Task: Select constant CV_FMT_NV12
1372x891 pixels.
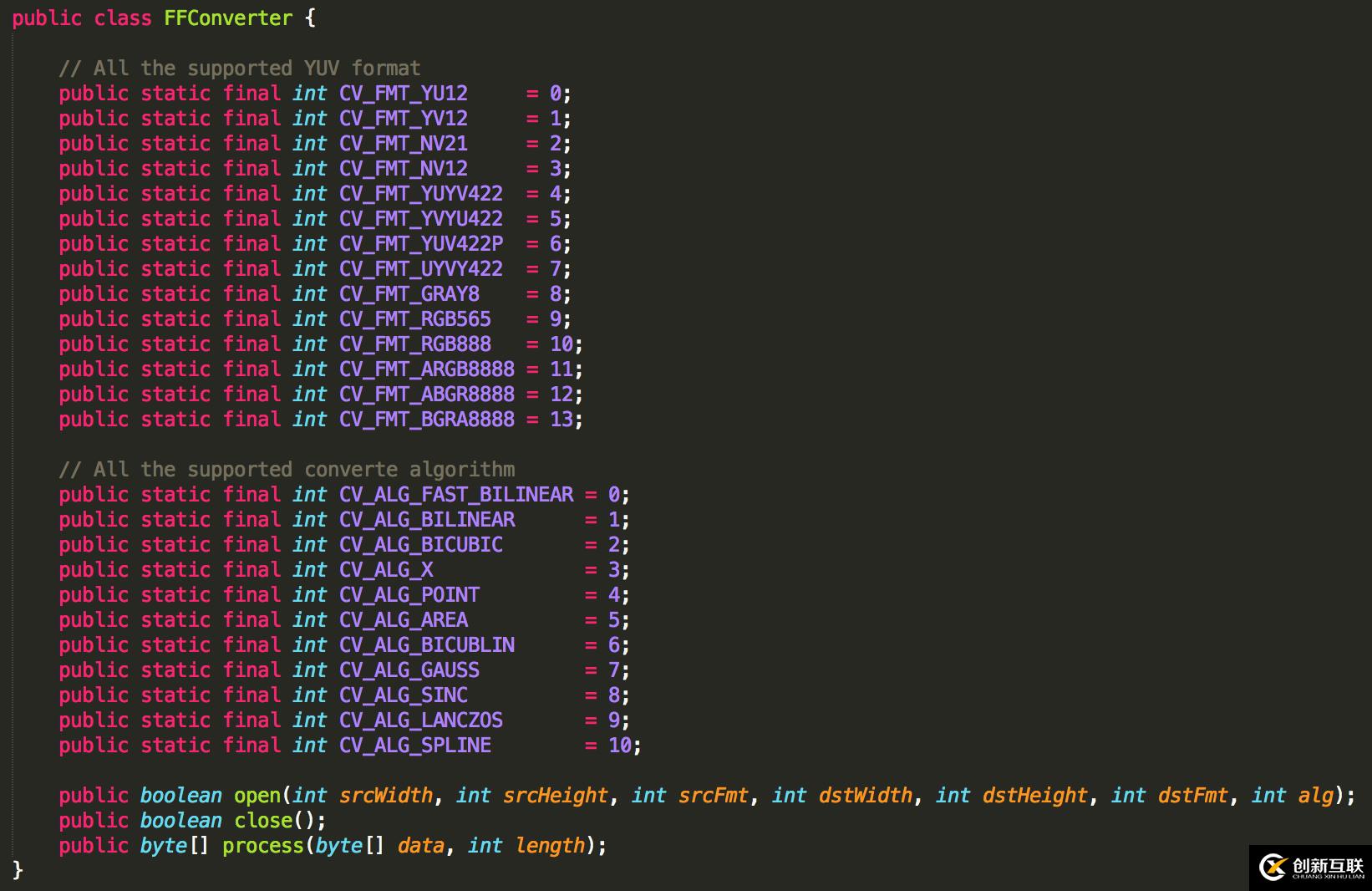Action: click(x=404, y=168)
